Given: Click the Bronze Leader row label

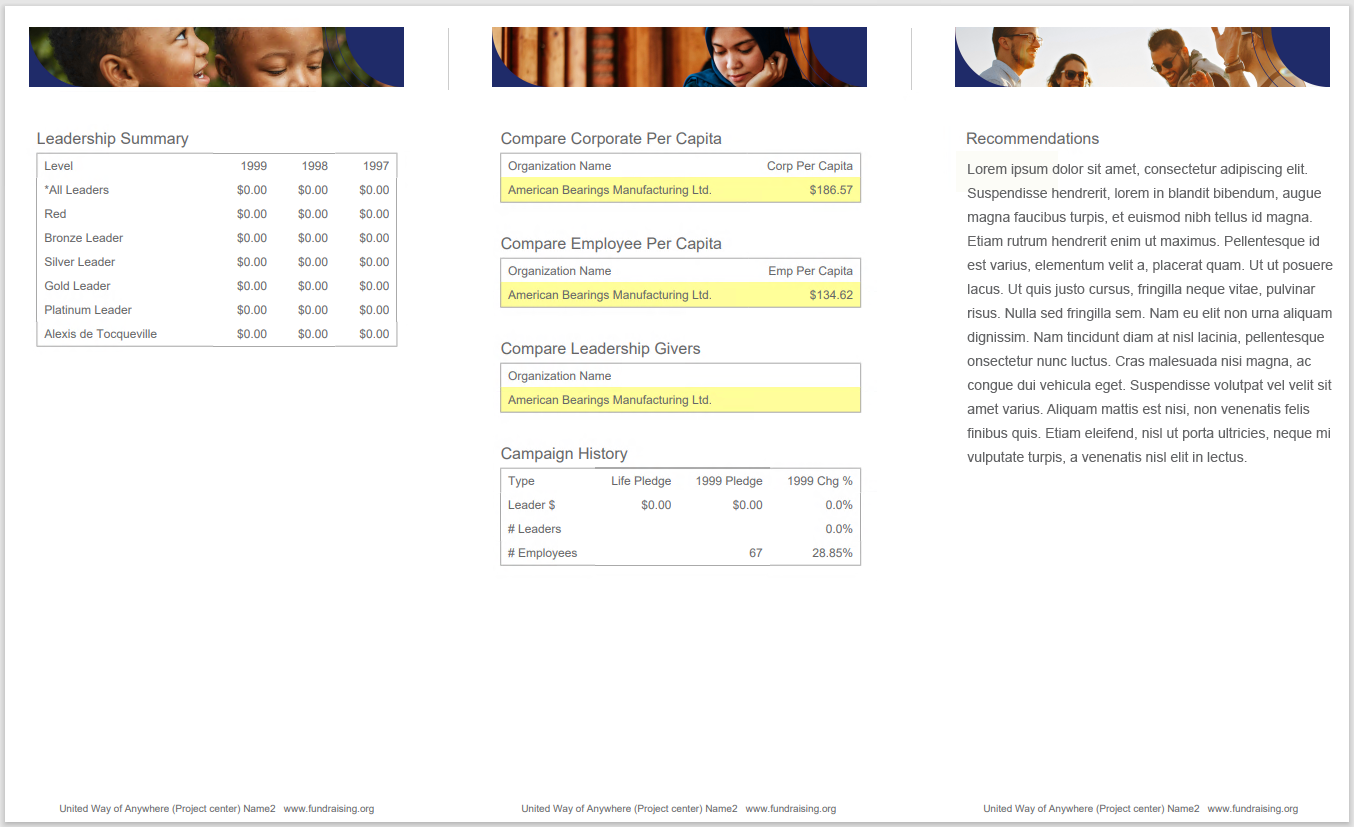Looking at the screenshot, I should 84,238.
